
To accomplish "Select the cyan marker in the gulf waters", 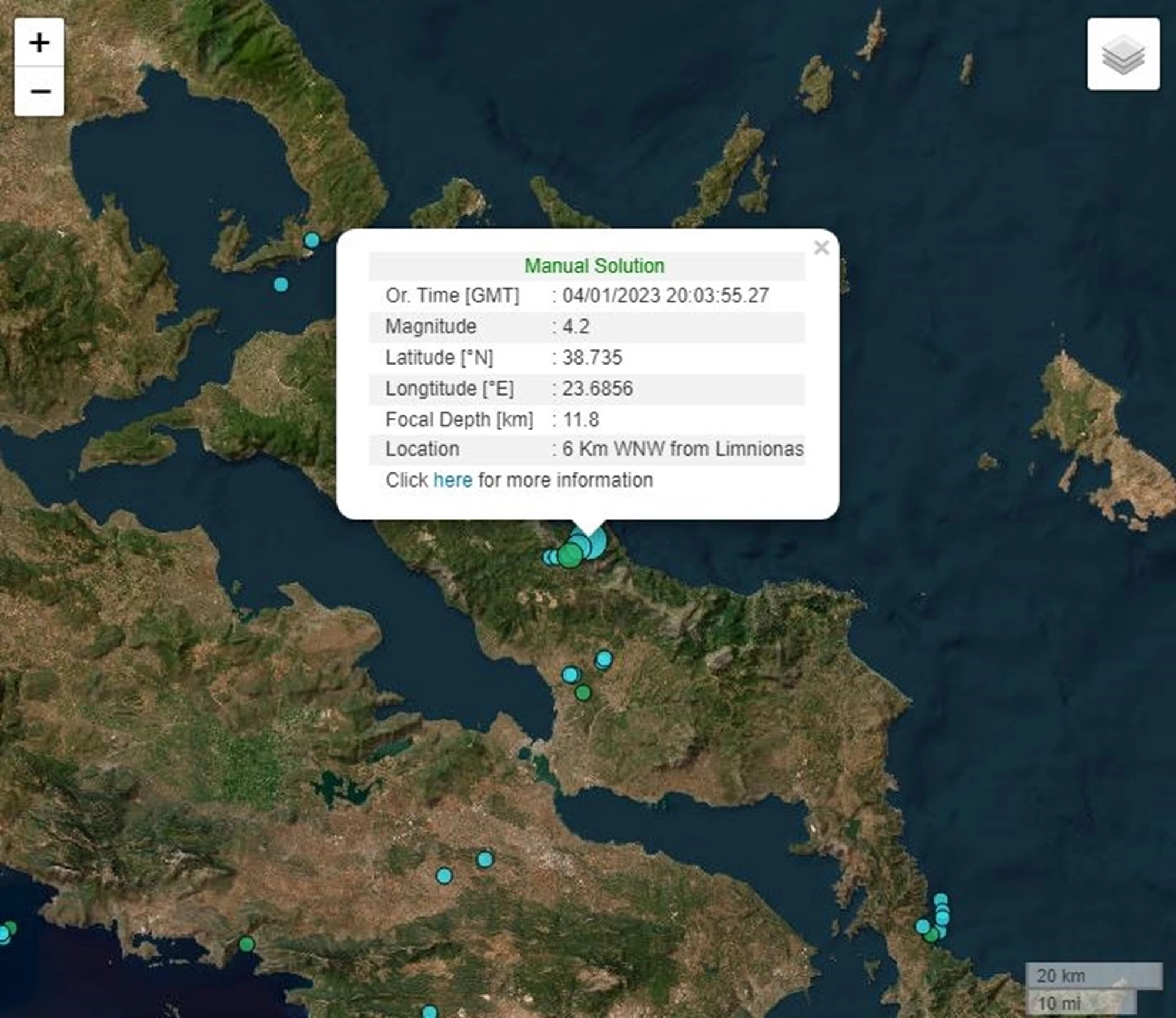I will tap(281, 285).
